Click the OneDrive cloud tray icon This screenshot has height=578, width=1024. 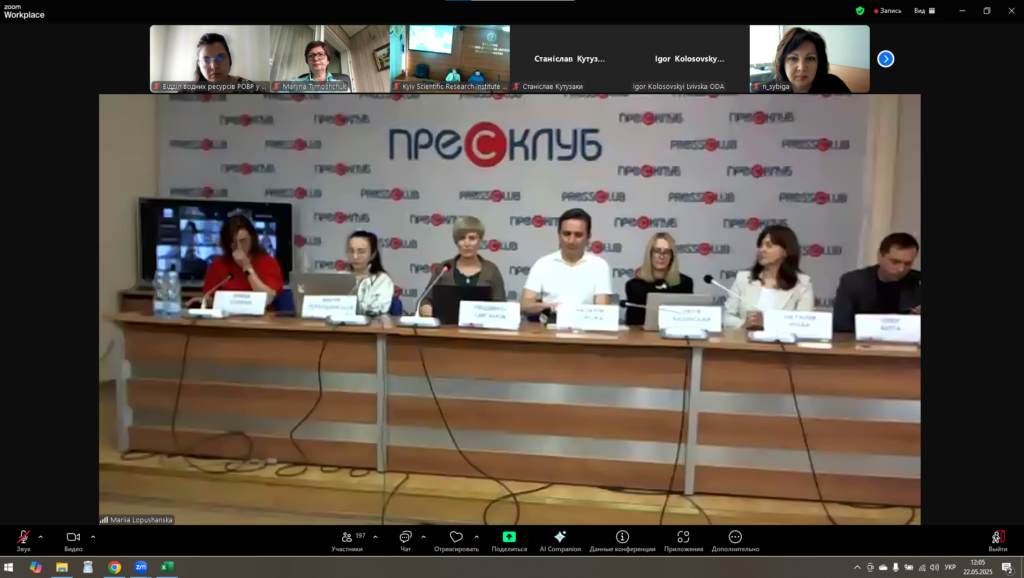pos(883,568)
